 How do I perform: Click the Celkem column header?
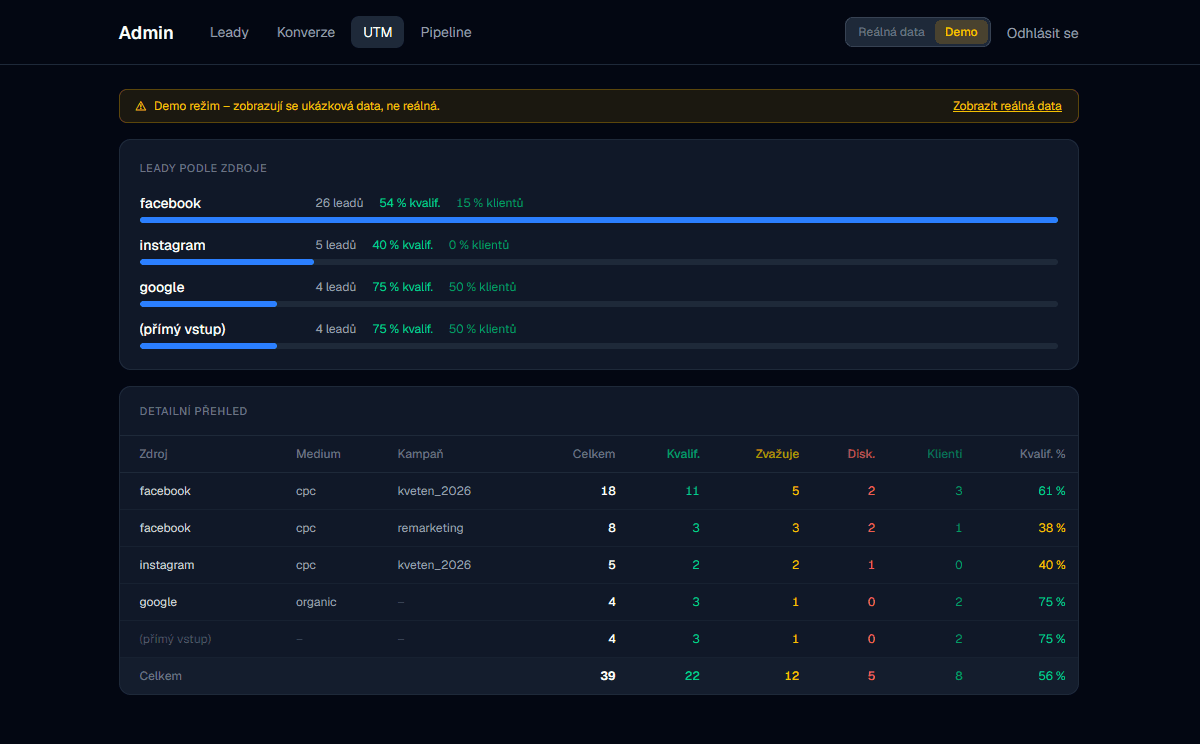[594, 454]
